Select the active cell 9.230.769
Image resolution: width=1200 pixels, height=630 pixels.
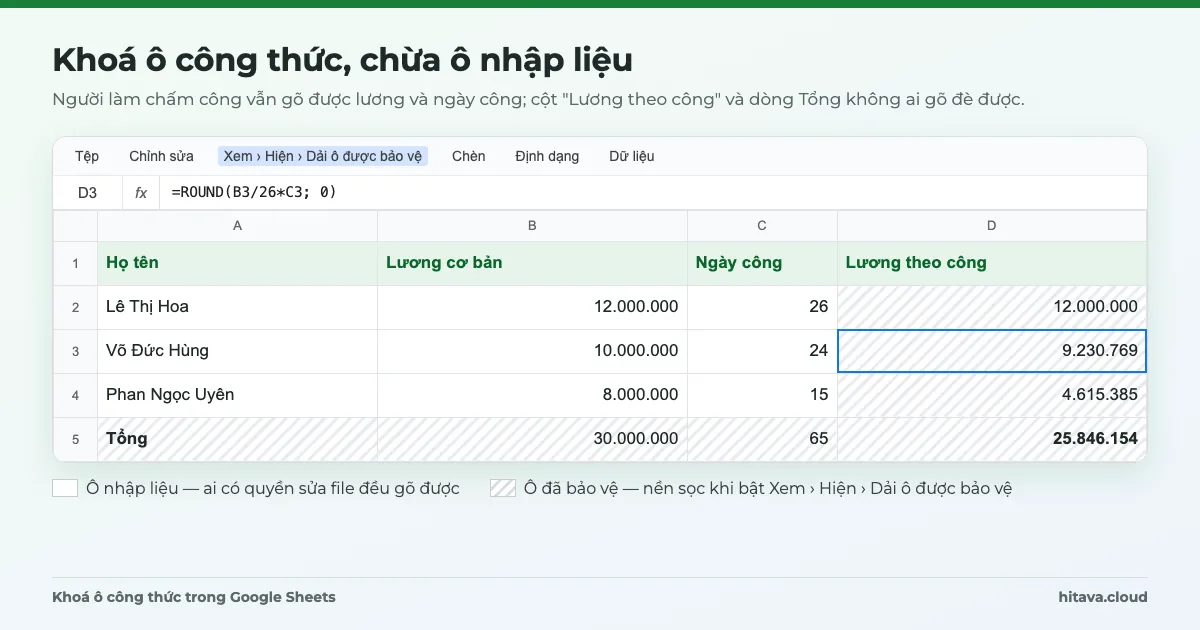click(992, 351)
